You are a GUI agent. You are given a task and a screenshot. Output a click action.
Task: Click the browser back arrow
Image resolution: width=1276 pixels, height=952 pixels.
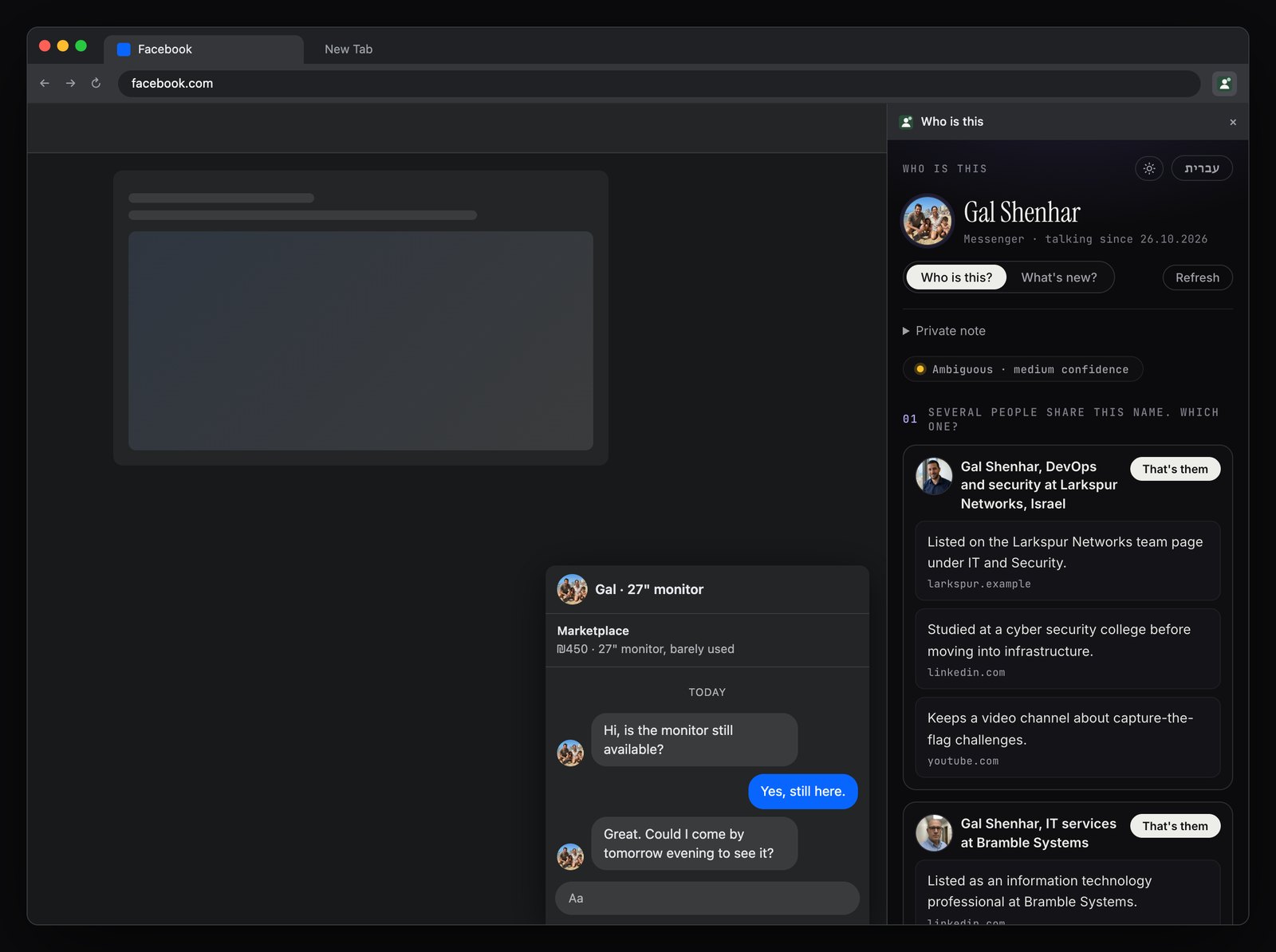click(x=45, y=83)
